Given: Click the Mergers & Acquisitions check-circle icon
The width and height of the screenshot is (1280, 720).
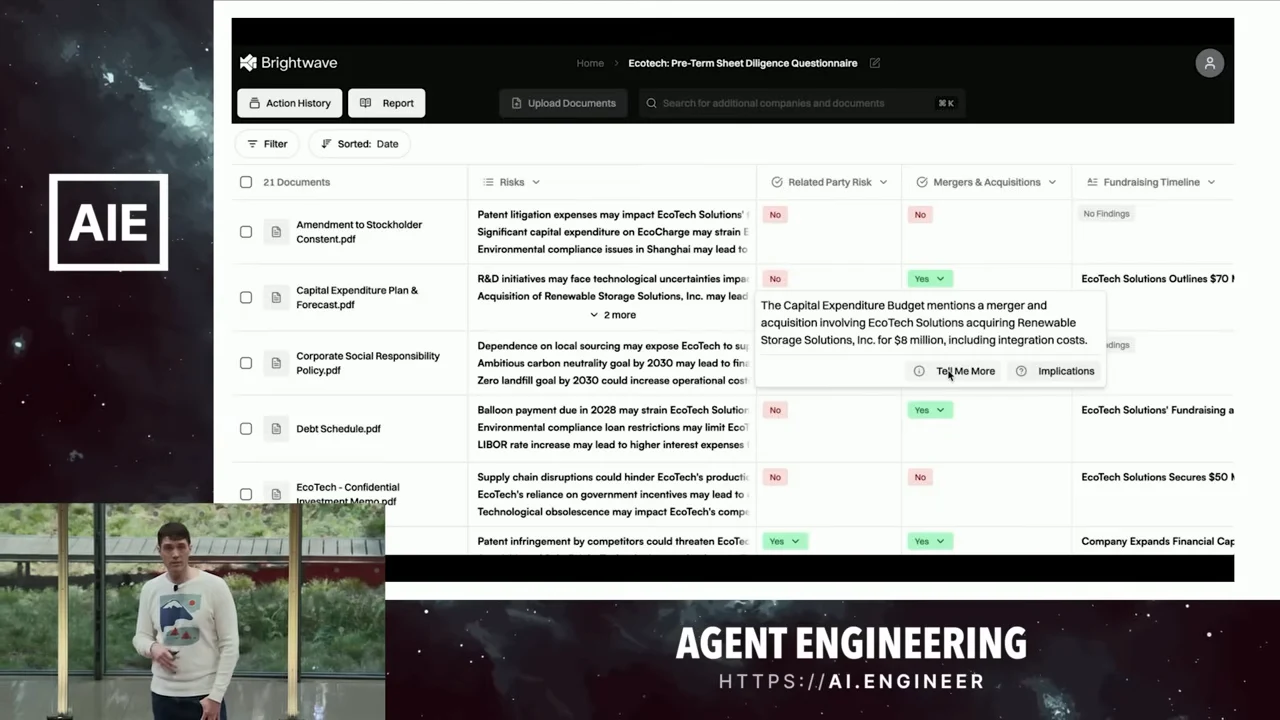Looking at the screenshot, I should pos(922,182).
